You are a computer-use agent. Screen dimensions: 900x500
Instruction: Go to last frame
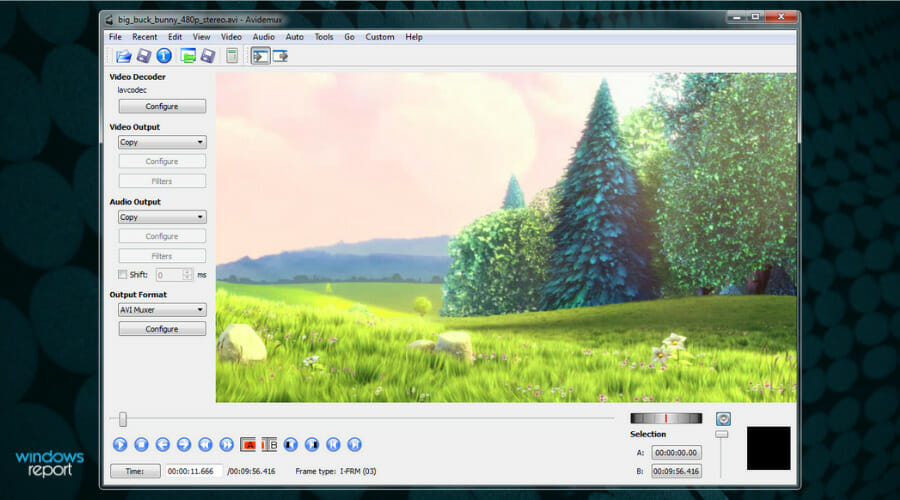tap(355, 444)
